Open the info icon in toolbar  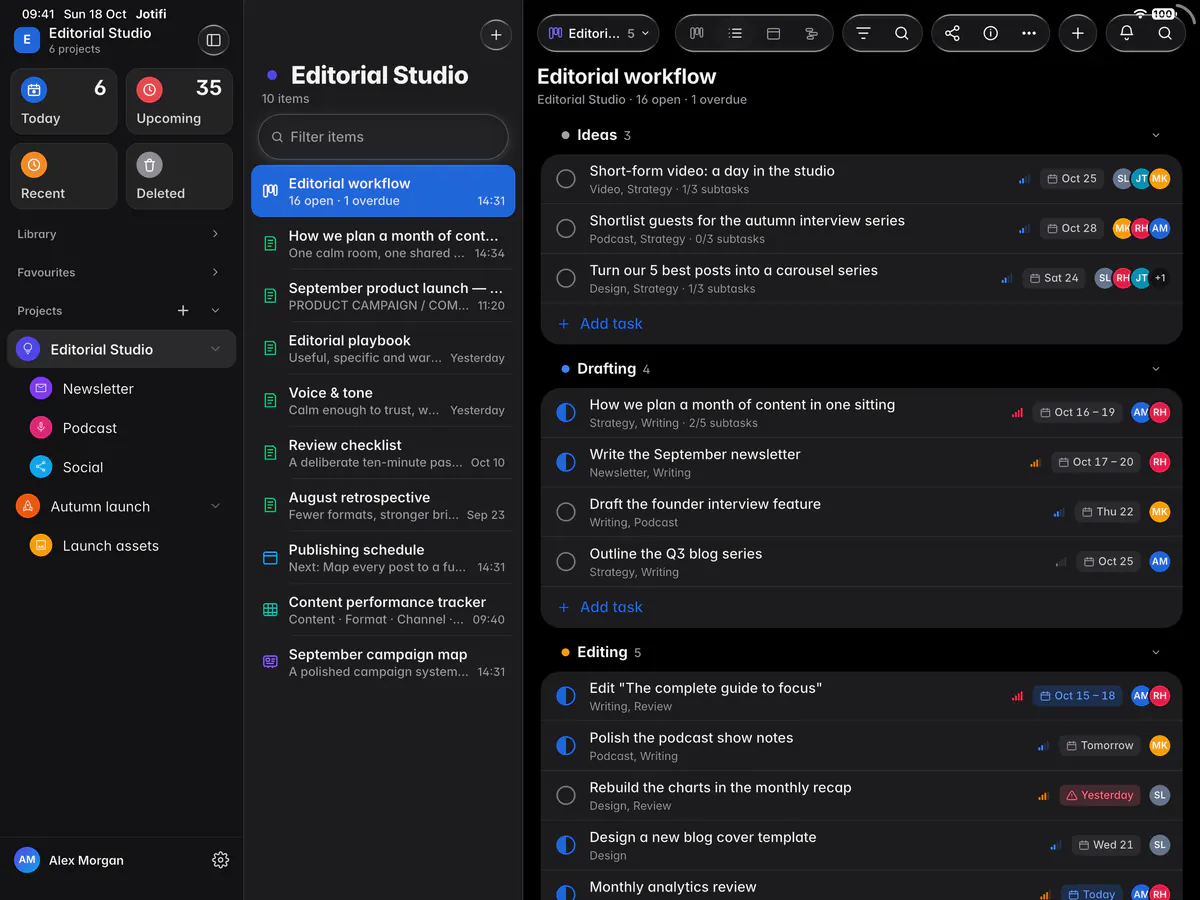(x=990, y=33)
